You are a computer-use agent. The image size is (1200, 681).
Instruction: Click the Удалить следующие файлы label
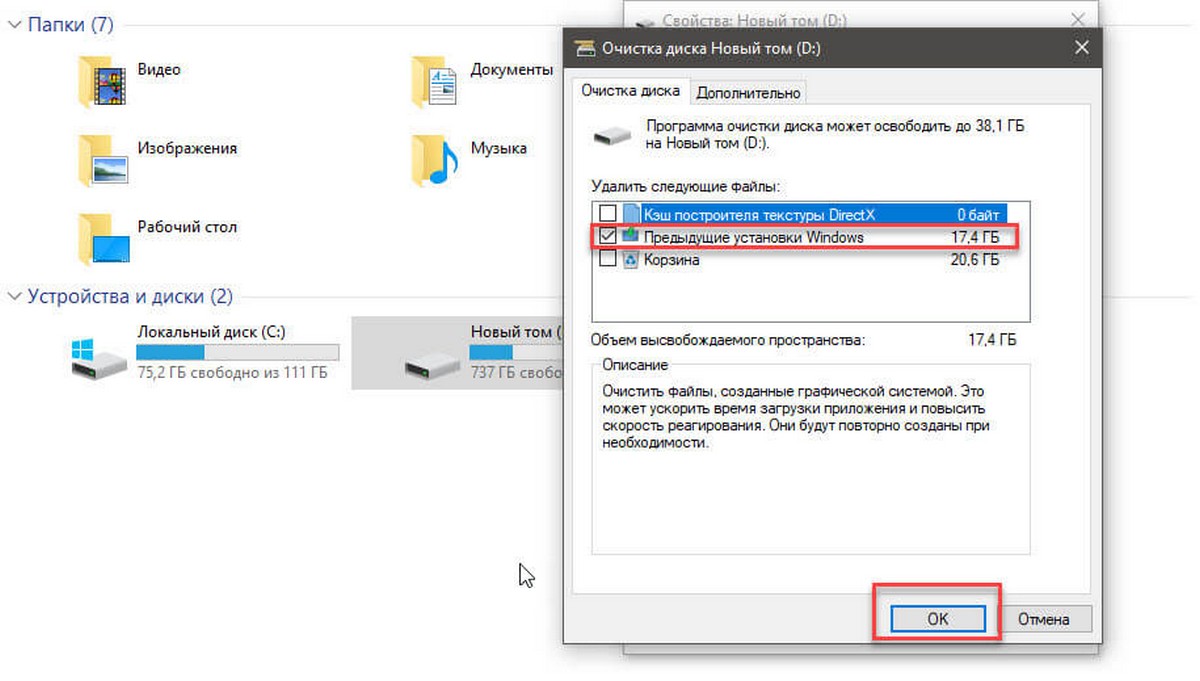(684, 186)
